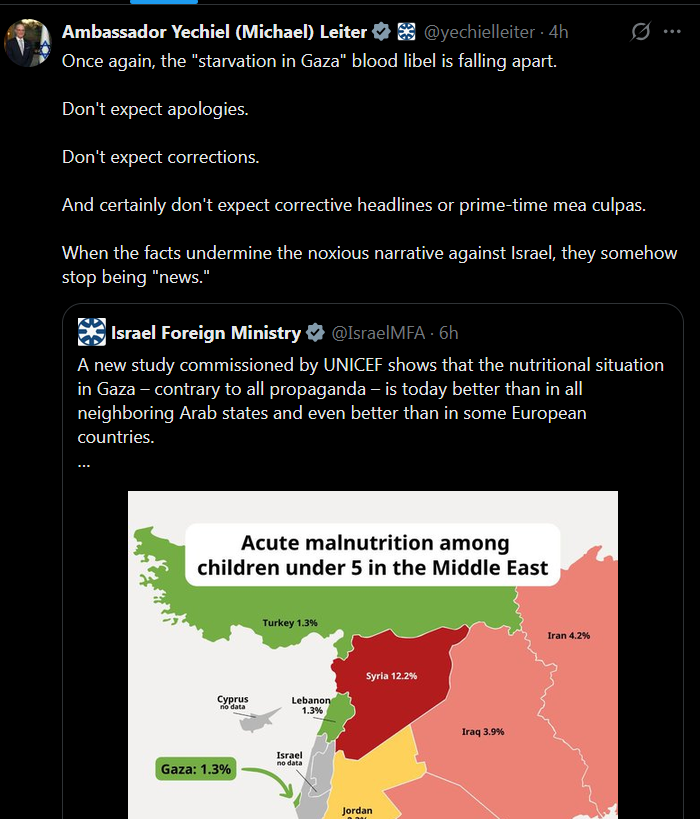
Task: Open the @yechielleiter handle link
Action: click(479, 32)
